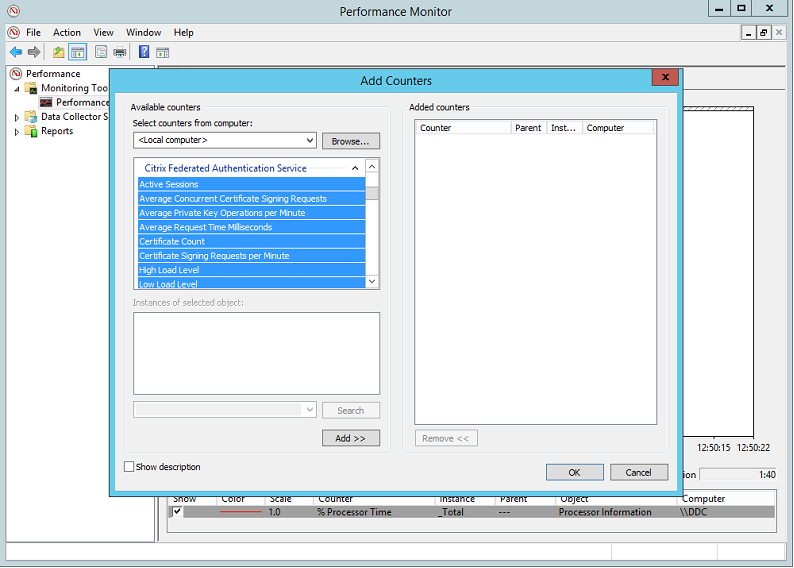Click the red line color swatch
794x568 pixels.
240,512
